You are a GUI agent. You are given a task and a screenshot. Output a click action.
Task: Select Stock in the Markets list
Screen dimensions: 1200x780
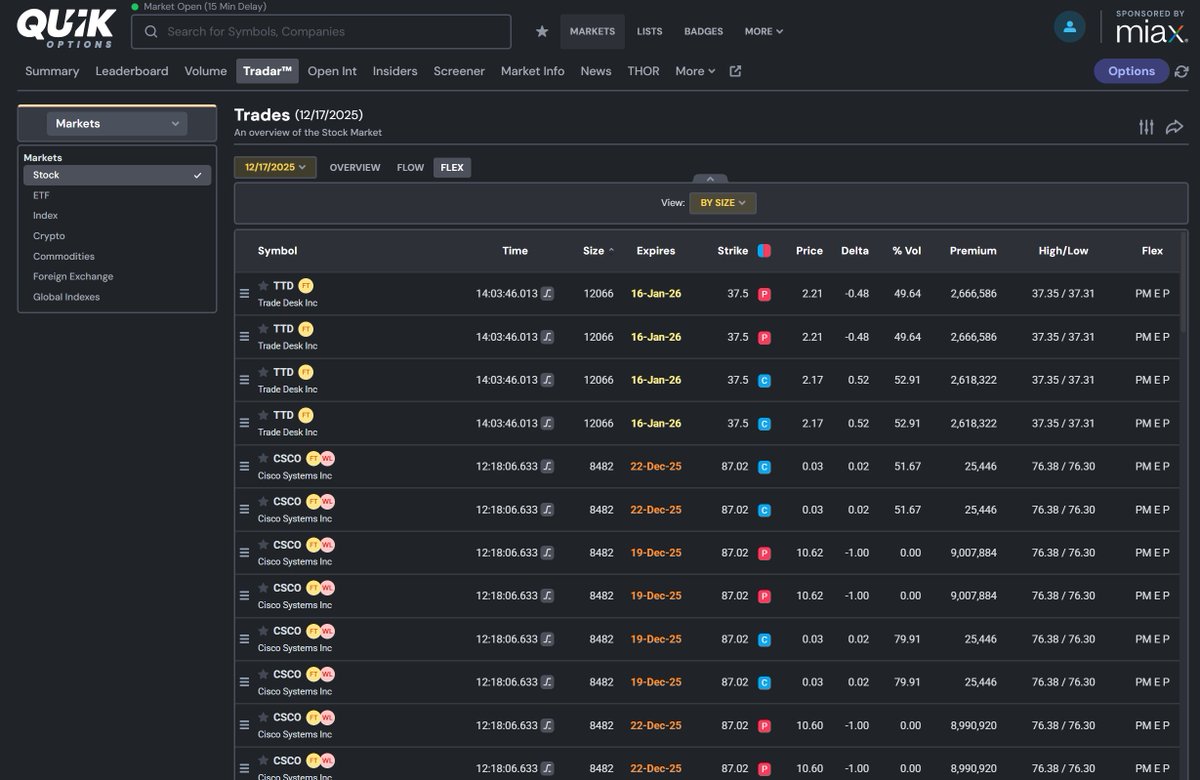[x=117, y=175]
